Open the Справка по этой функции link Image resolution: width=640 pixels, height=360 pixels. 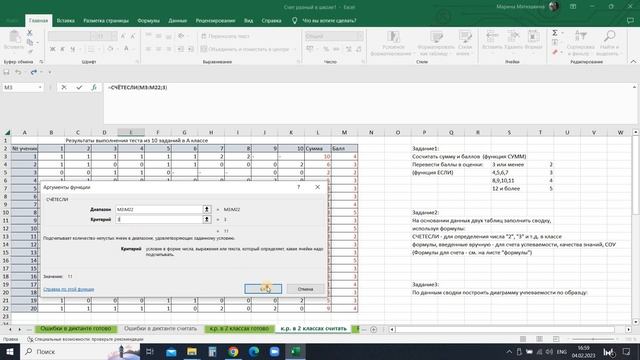click(69, 289)
